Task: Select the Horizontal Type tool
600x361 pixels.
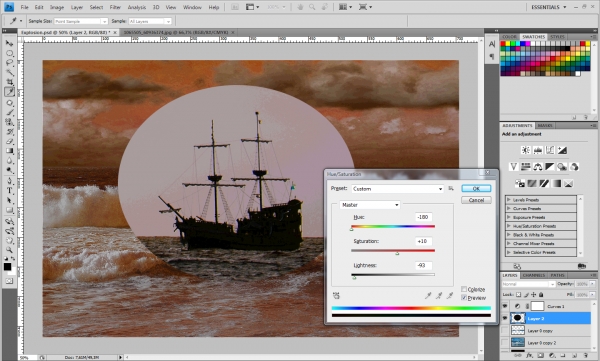Action: point(9,191)
